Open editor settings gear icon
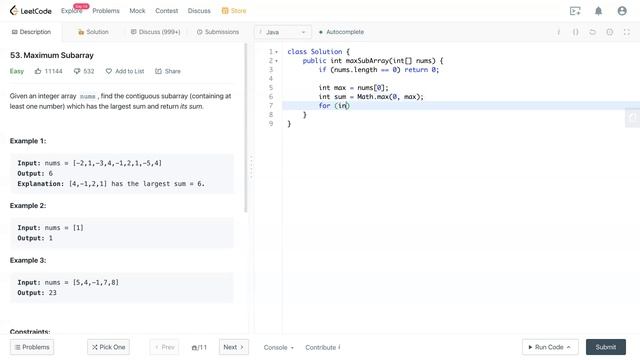 pyautogui.click(x=609, y=32)
